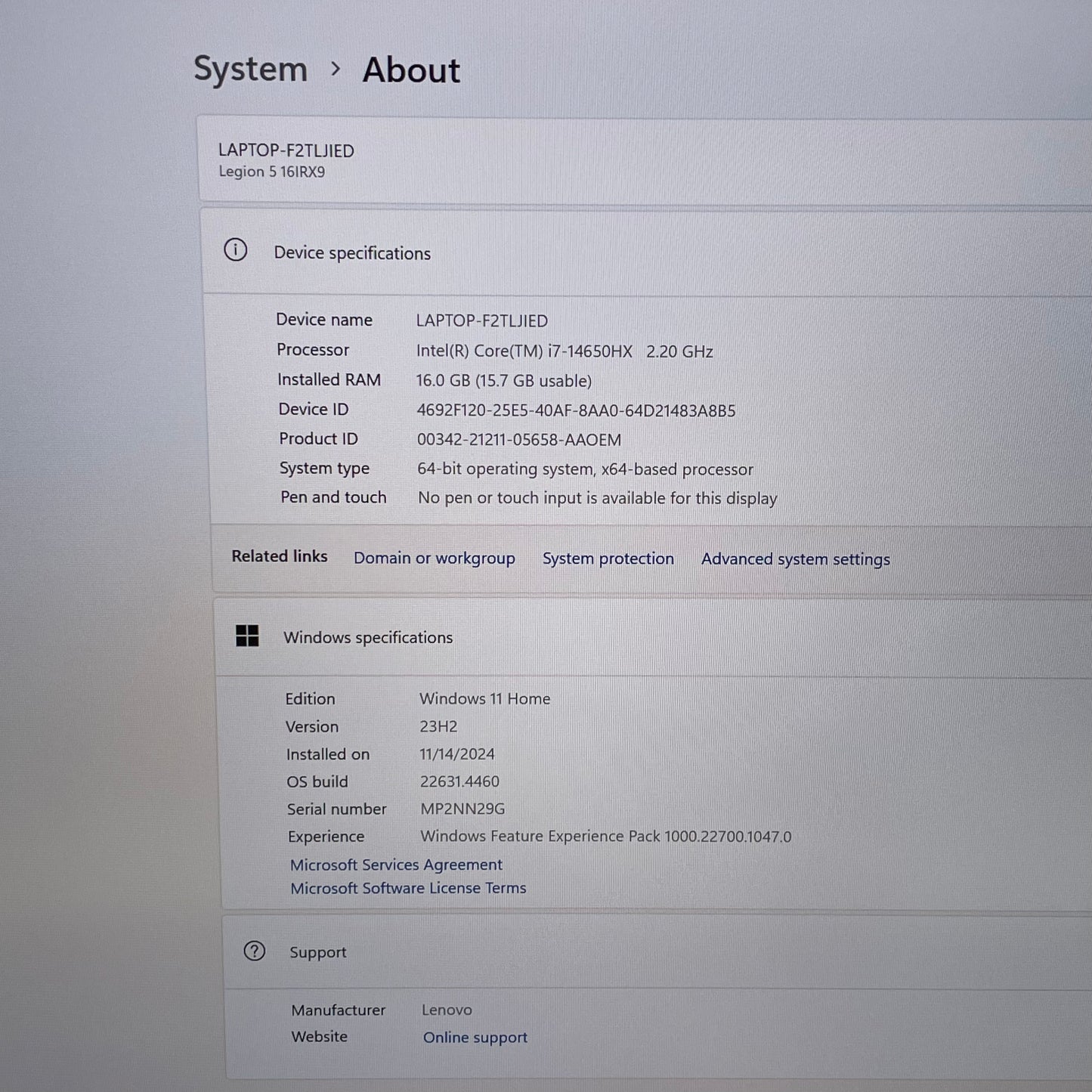Viewport: 1092px width, 1092px height.
Task: Select the serial number MP2NN29G
Action: [462, 809]
